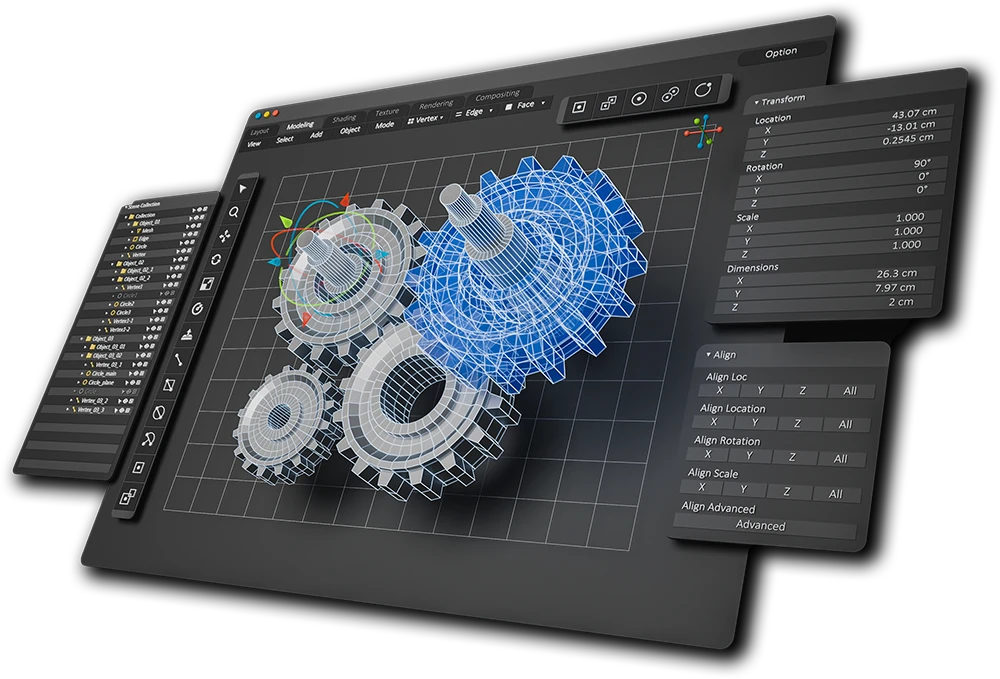Open the Object menu
Screen dimensions: 1000x679
pyautogui.click(x=350, y=130)
